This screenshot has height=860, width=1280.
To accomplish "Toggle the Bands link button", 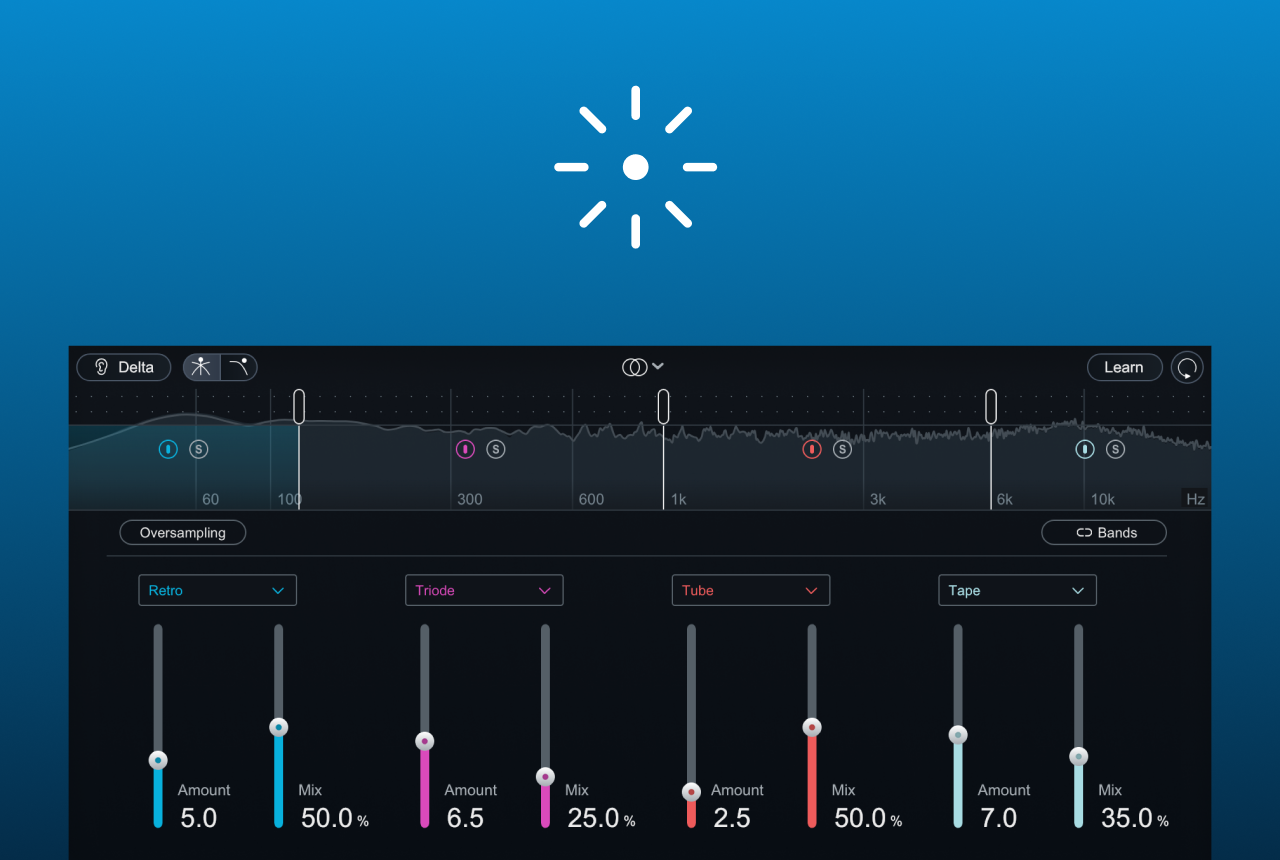I will click(x=1104, y=533).
